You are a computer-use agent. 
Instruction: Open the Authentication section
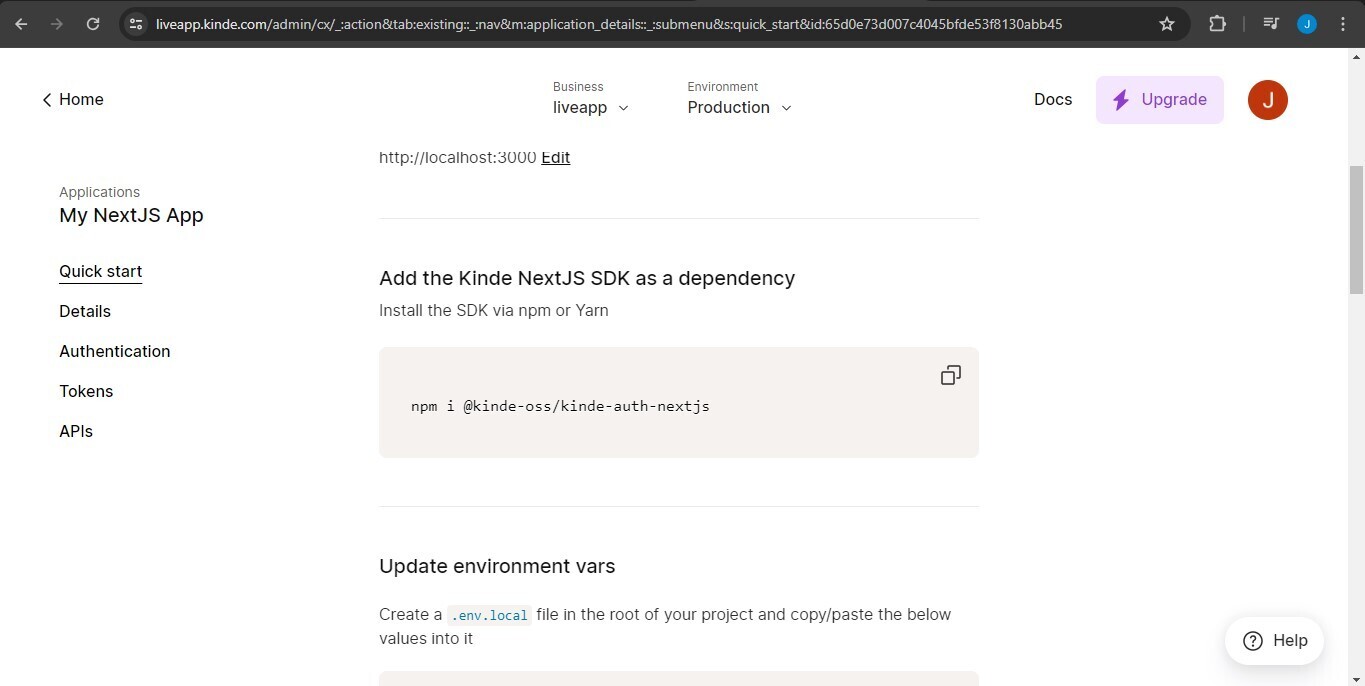click(x=115, y=351)
